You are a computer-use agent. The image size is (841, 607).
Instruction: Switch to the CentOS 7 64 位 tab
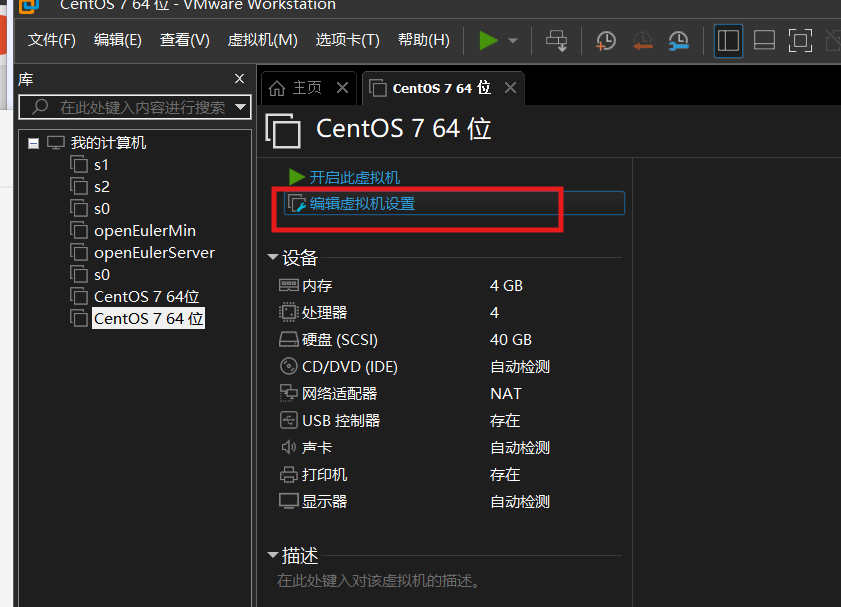click(441, 88)
